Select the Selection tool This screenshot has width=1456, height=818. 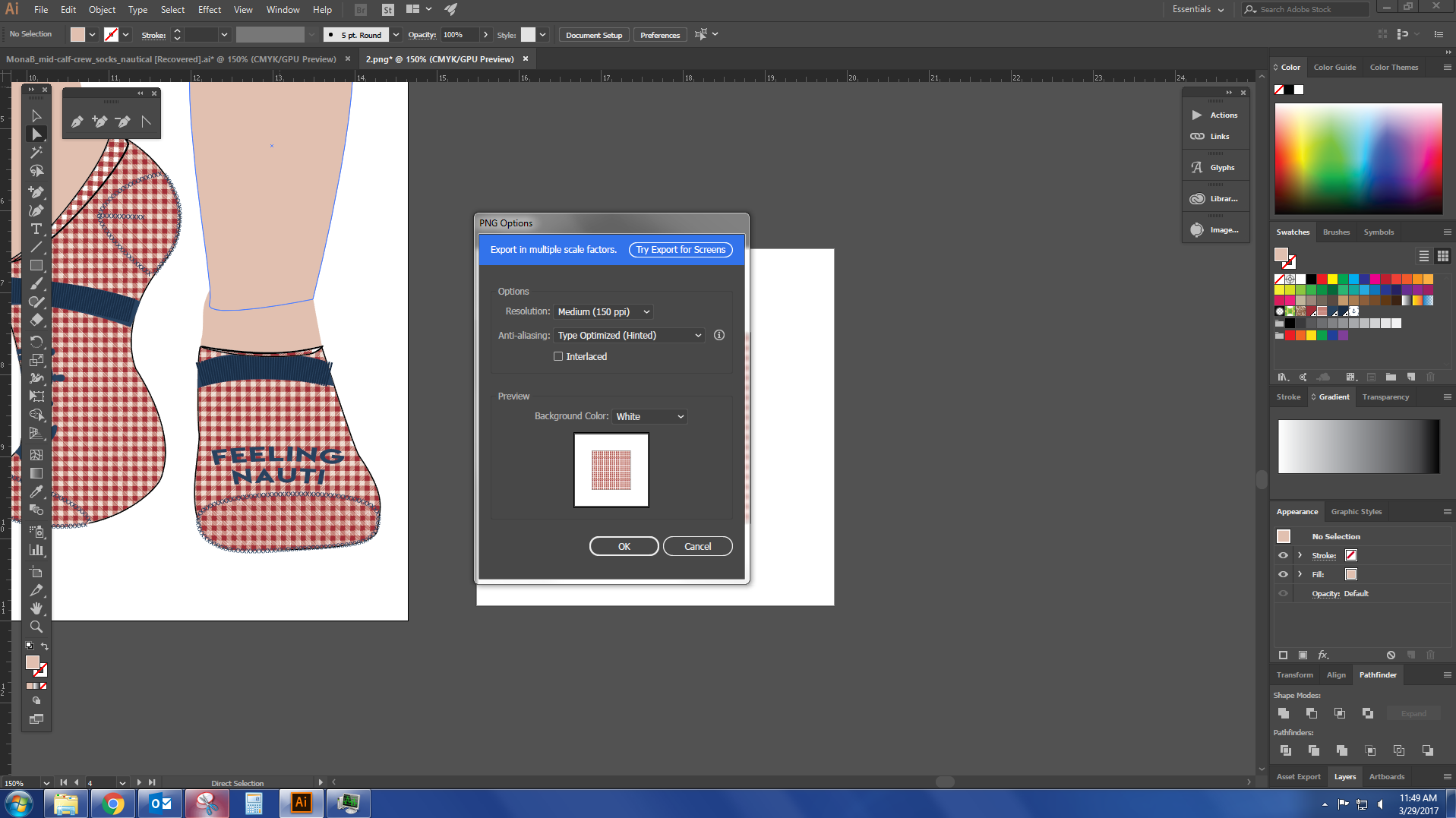coord(36,115)
